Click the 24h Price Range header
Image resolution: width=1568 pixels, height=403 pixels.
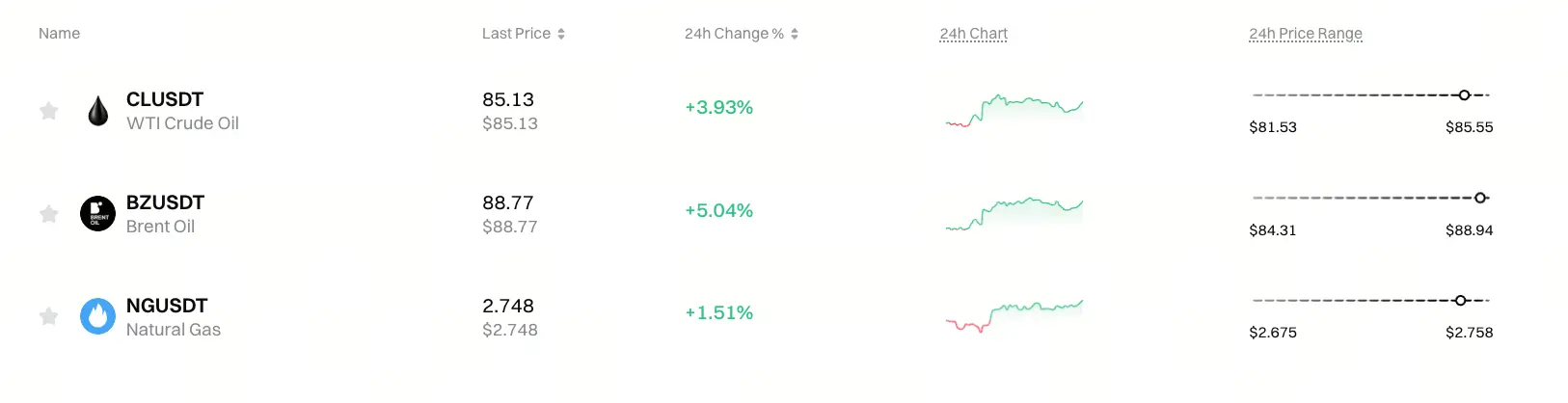[x=1306, y=34]
